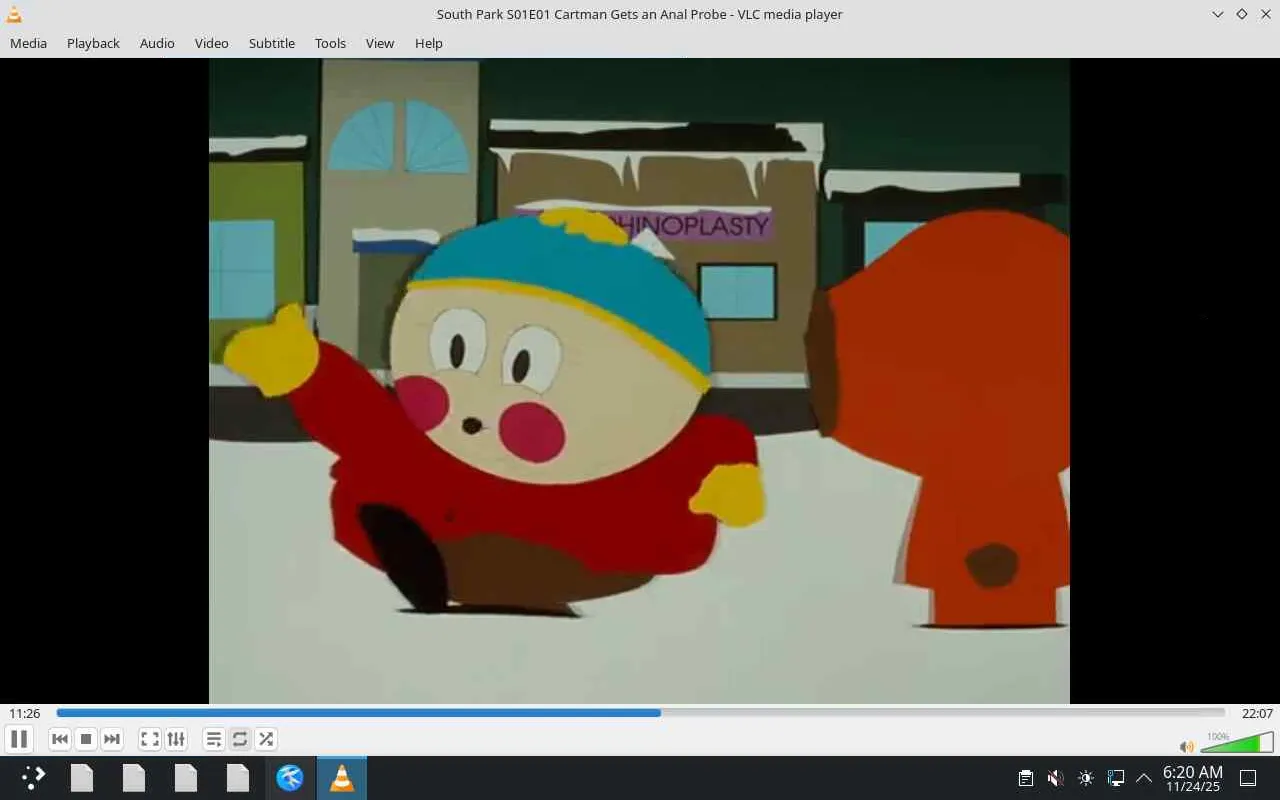Stop playback with the square button
Image resolution: width=1280 pixels, height=800 pixels.
coord(86,739)
